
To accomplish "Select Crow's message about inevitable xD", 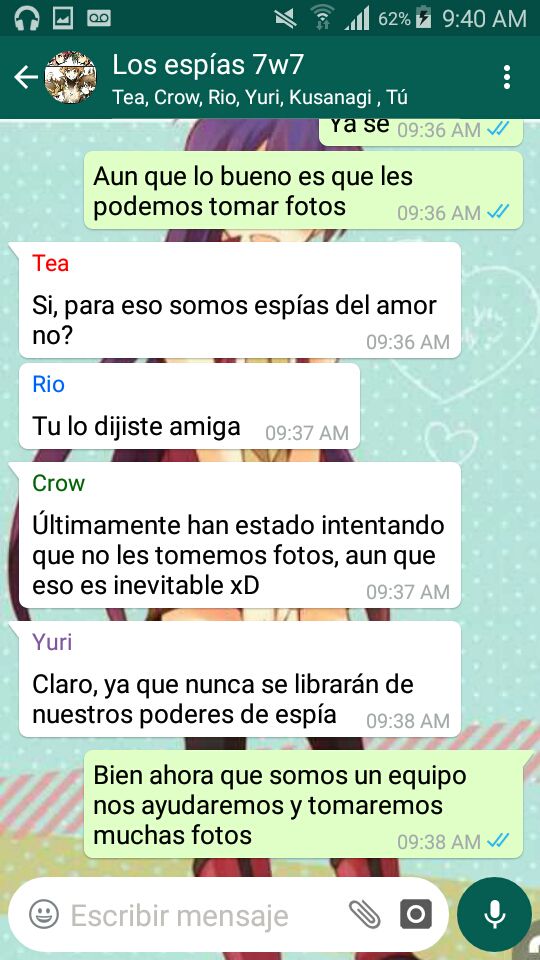I will (x=239, y=535).
